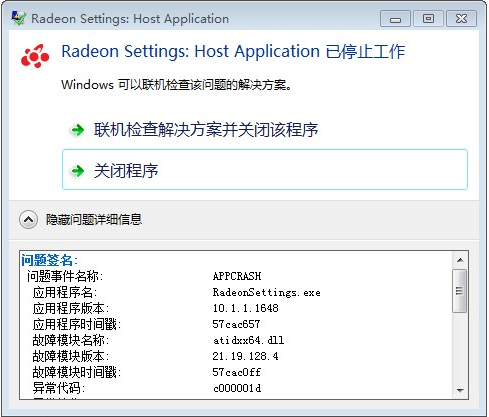Screen dimensions: 489x417
Task: Click fault module atidxx64.dll
Action: pos(248,340)
